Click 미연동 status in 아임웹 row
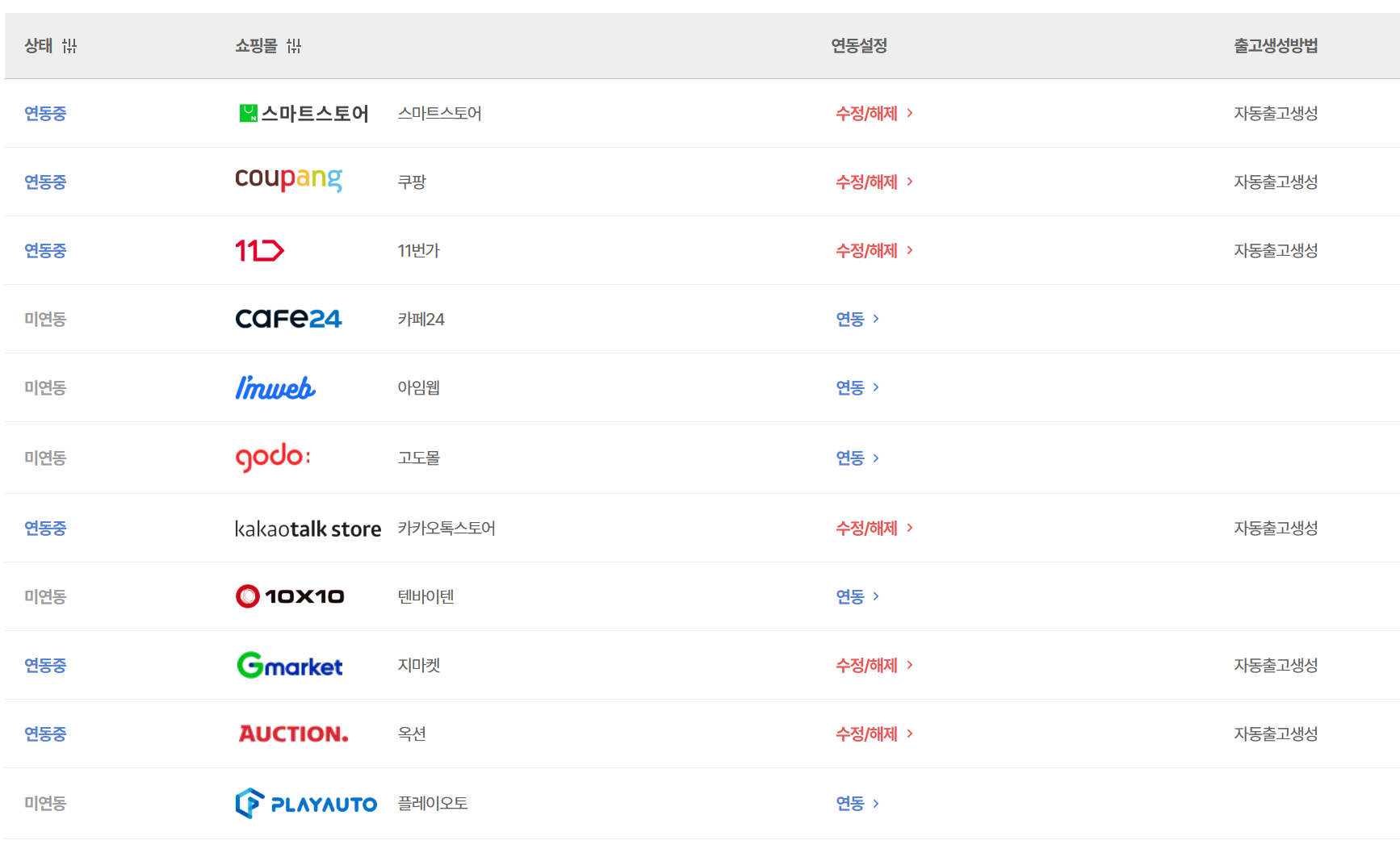Screen dimensions: 1400x857 coord(45,388)
